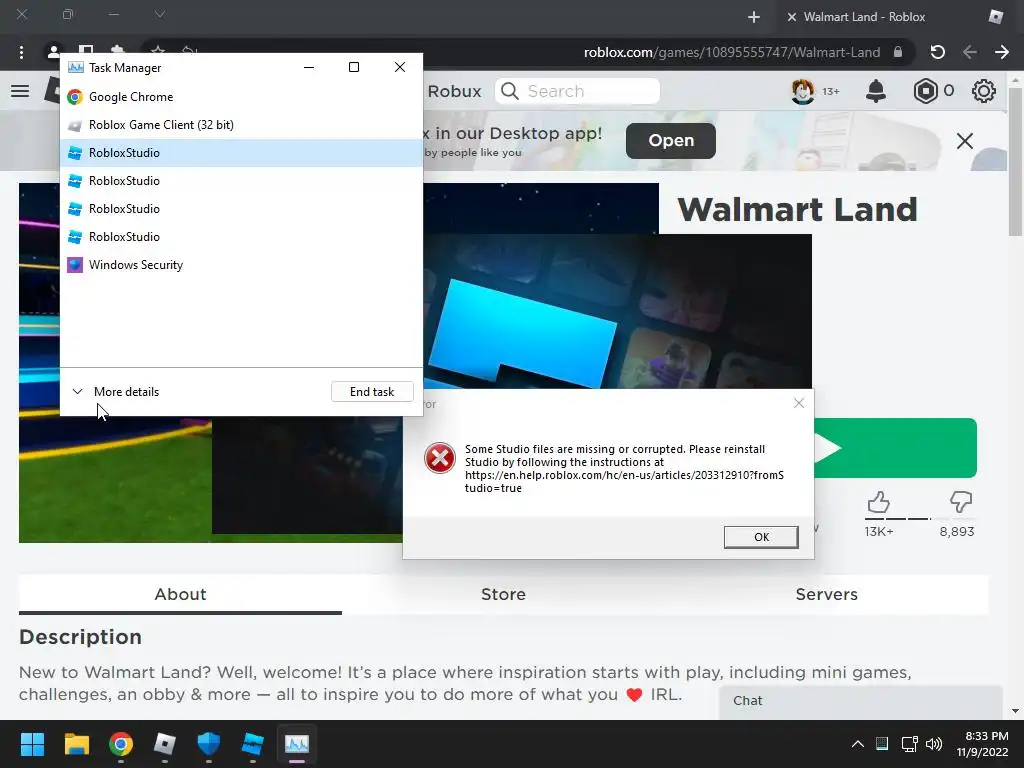Viewport: 1024px width, 768px height.
Task: Click the roblox.com URL in address bar
Action: (x=732, y=52)
